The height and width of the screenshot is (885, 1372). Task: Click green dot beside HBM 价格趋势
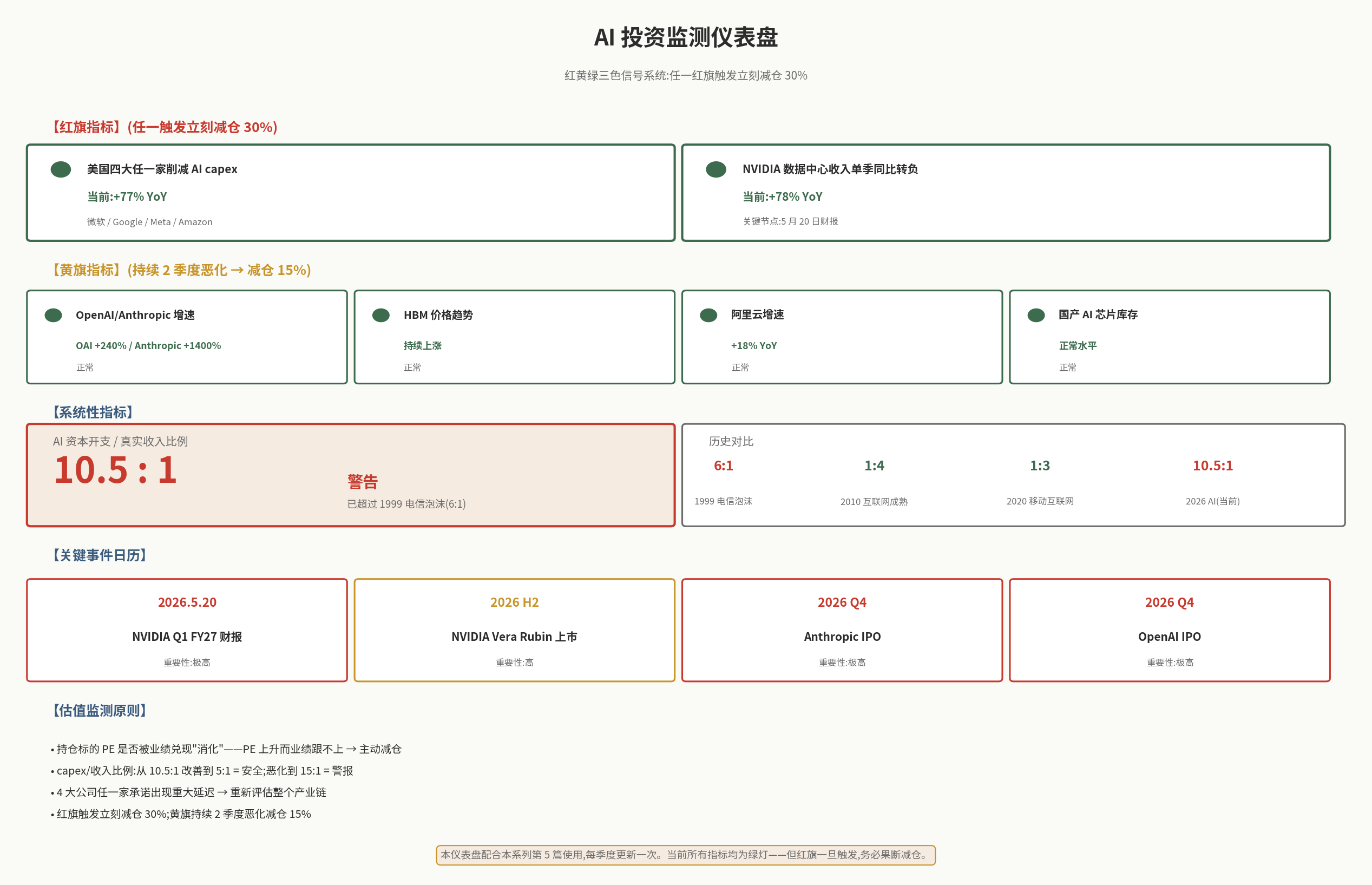[x=381, y=316]
